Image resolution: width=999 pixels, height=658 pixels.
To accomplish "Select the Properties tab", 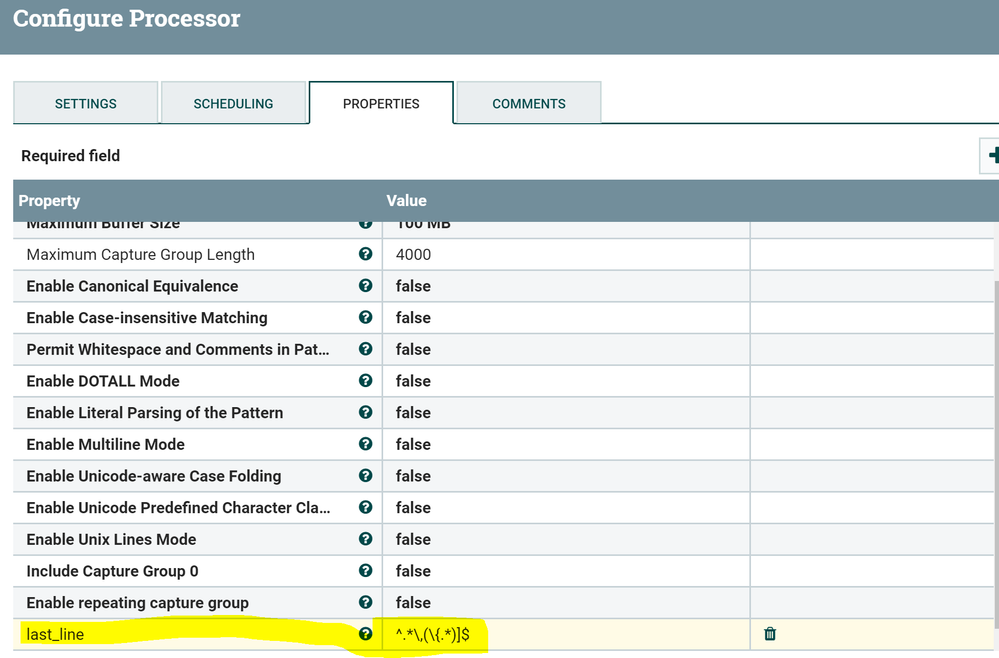I will click(x=381, y=104).
